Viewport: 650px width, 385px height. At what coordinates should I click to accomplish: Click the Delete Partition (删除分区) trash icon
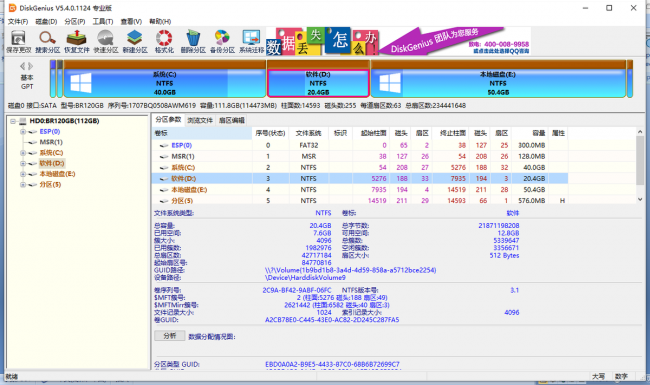193,41
